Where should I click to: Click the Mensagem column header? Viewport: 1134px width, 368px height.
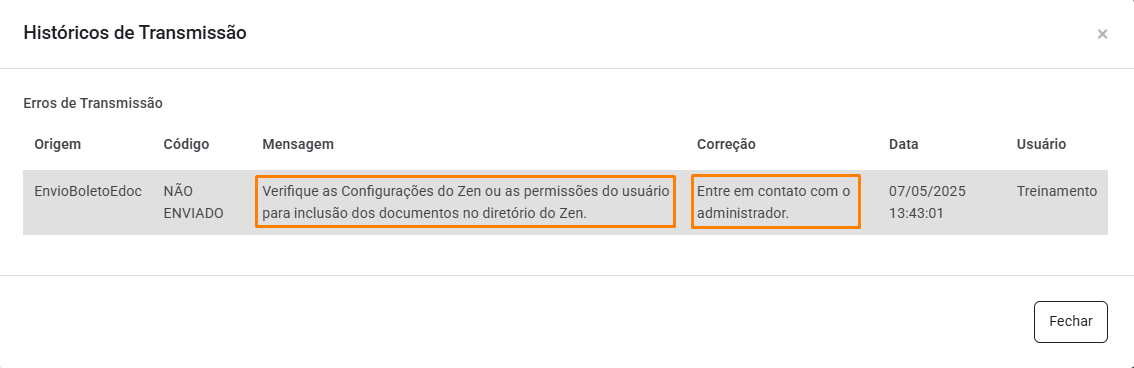coord(298,144)
